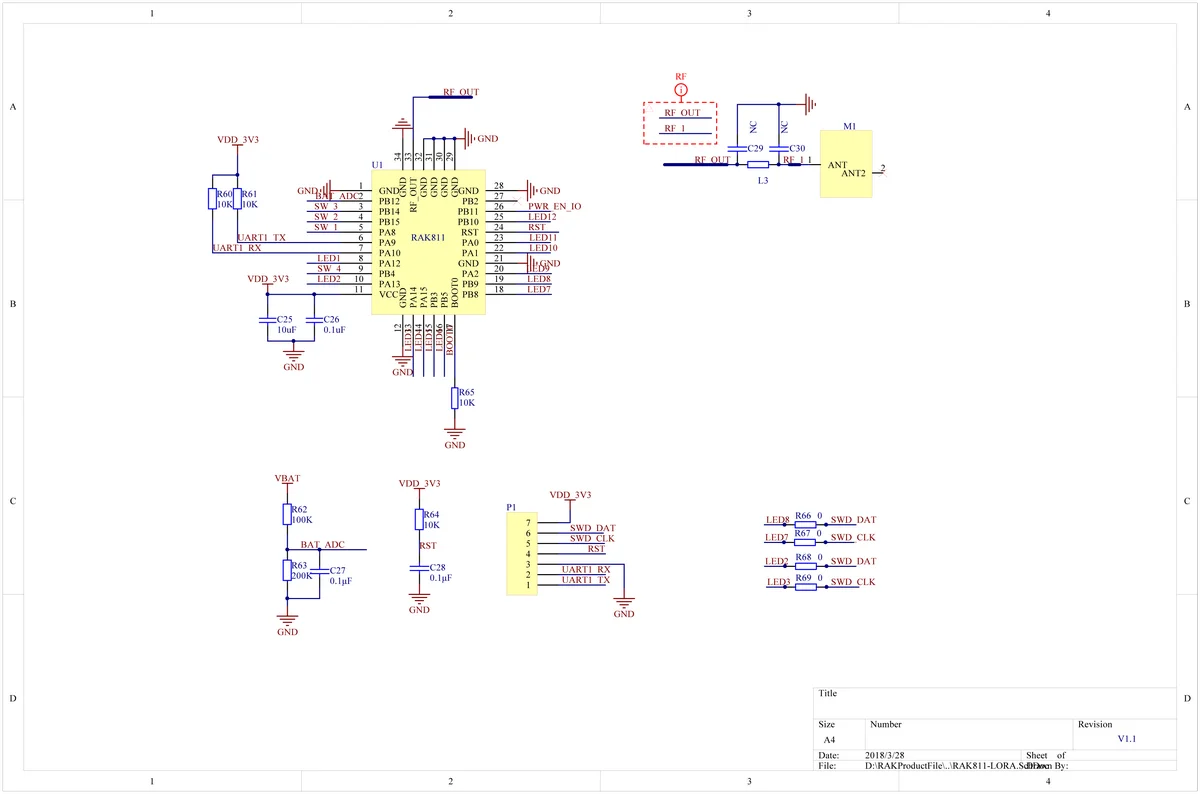
Task: Select capacitor C29 marked NC
Action: pyautogui.click(x=736, y=148)
